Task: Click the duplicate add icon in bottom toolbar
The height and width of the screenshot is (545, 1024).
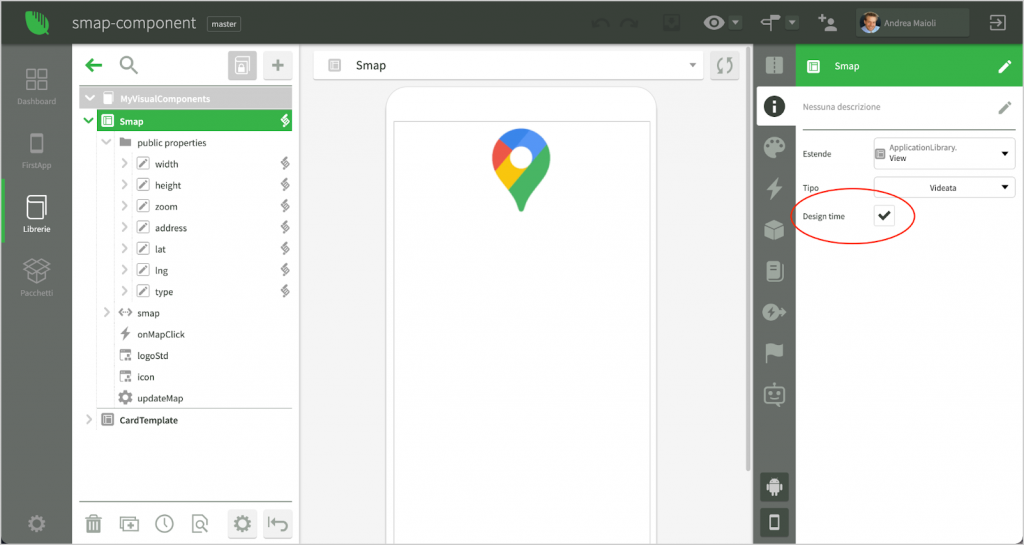Action: (129, 523)
